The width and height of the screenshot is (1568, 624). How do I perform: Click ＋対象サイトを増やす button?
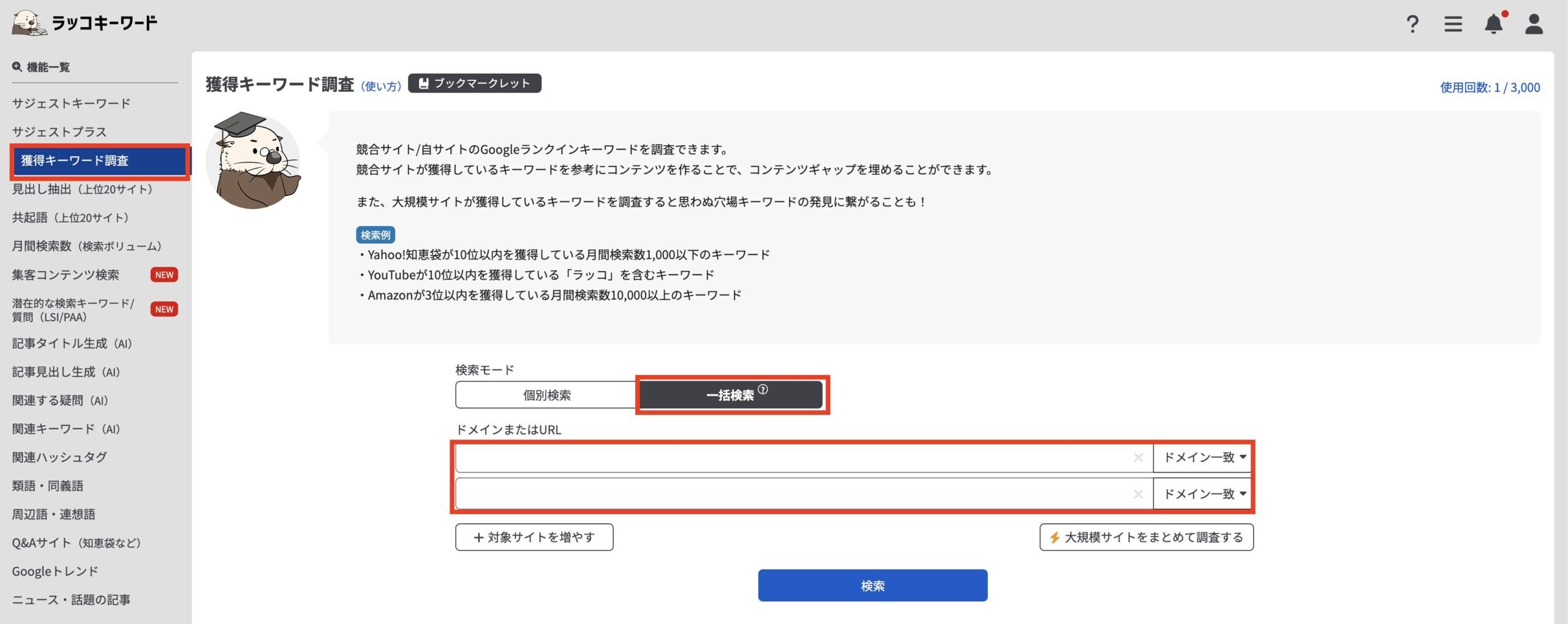[534, 538]
